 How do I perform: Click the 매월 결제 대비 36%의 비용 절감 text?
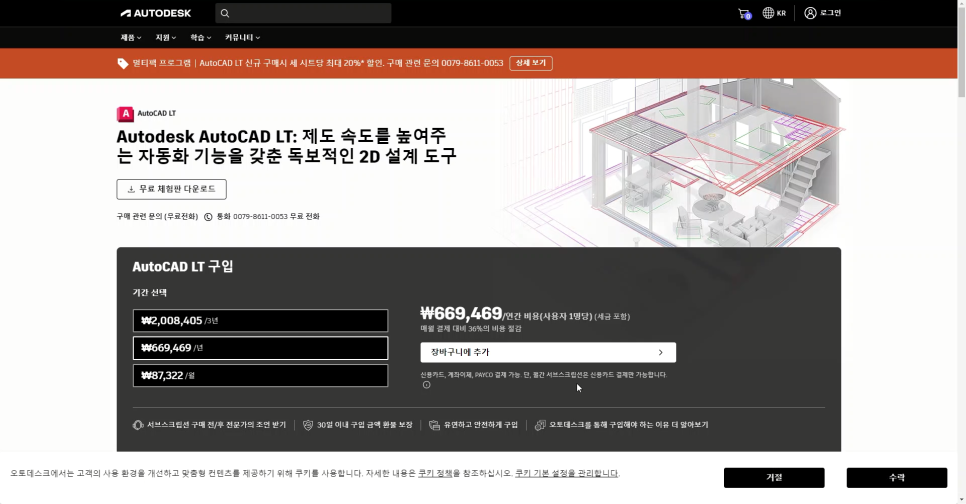(x=471, y=329)
